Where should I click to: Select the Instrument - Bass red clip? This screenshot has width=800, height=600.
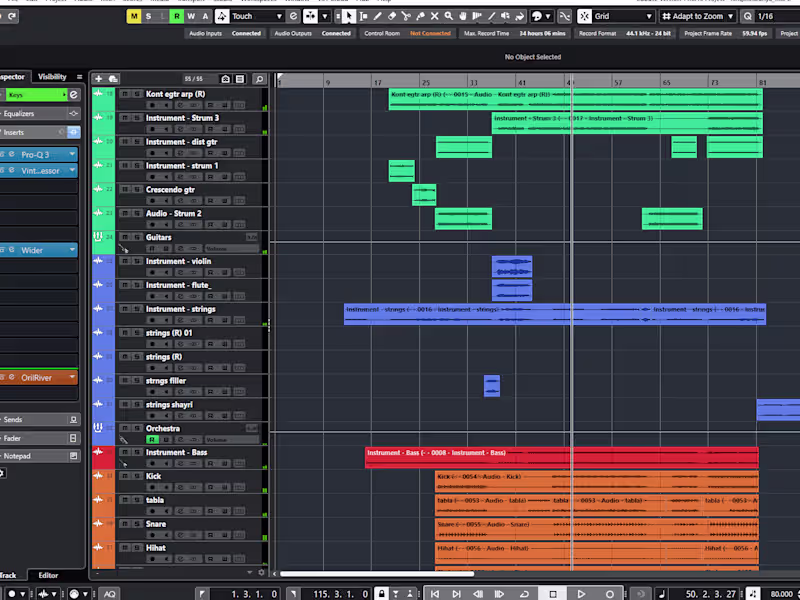click(562, 457)
